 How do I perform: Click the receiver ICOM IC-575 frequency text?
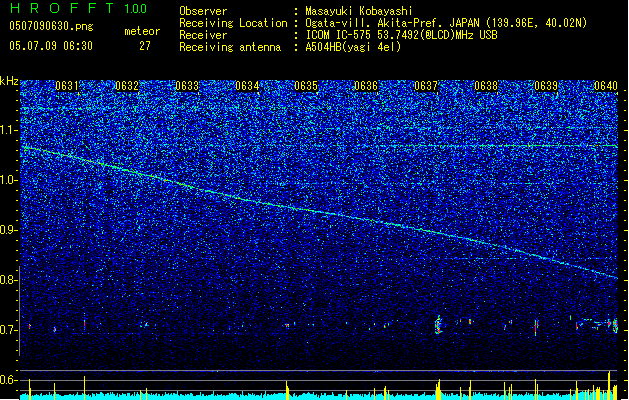click(401, 35)
